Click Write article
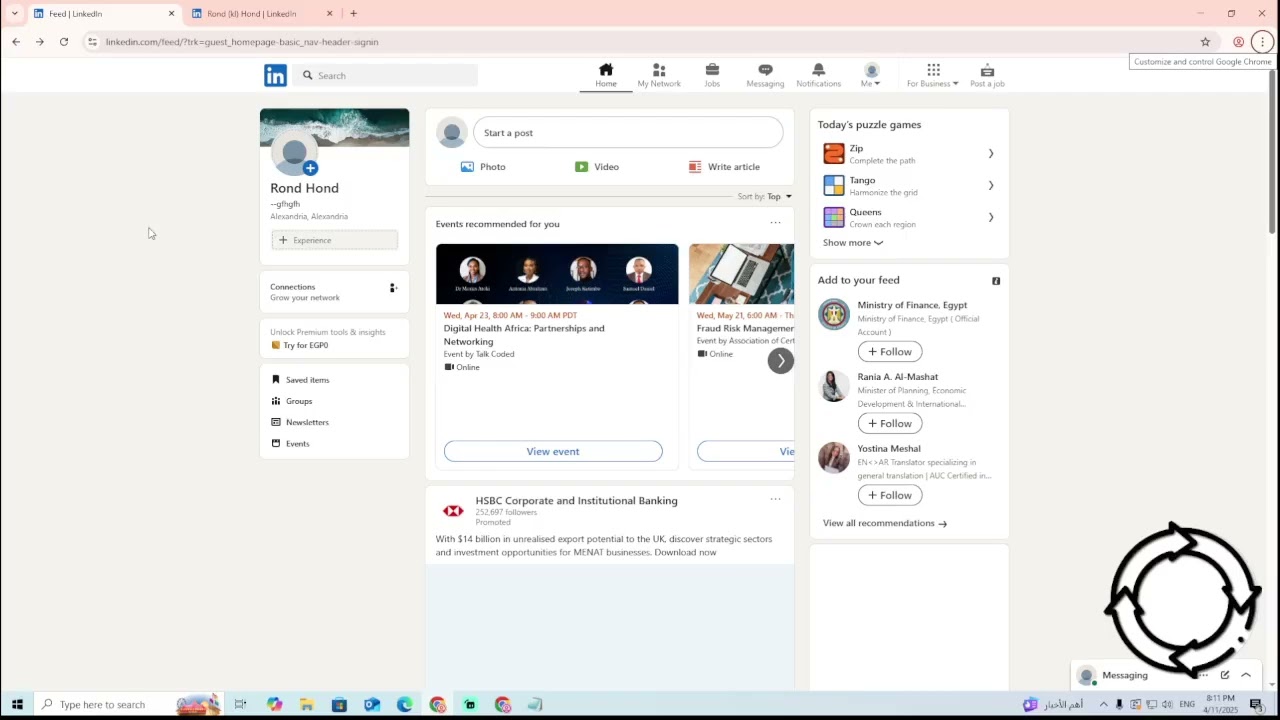Screen dimensions: 1280x720 pyautogui.click(x=724, y=167)
